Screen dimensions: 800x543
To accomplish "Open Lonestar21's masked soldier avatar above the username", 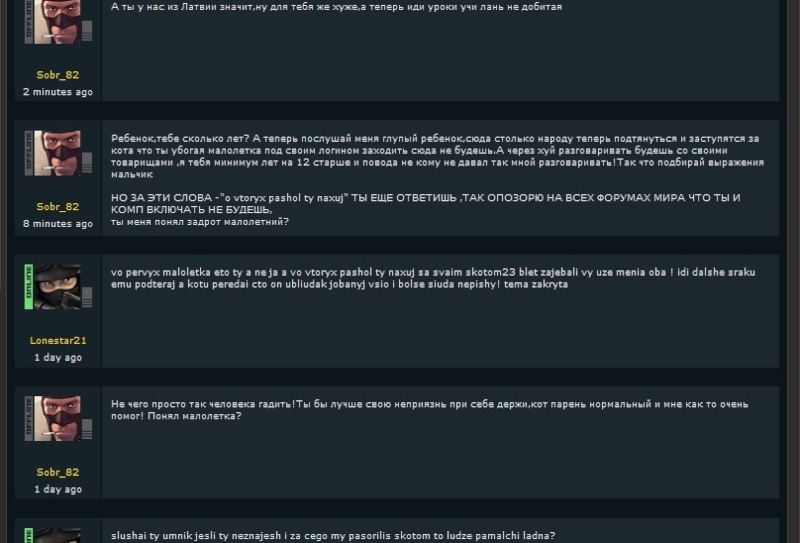I will (x=57, y=286).
